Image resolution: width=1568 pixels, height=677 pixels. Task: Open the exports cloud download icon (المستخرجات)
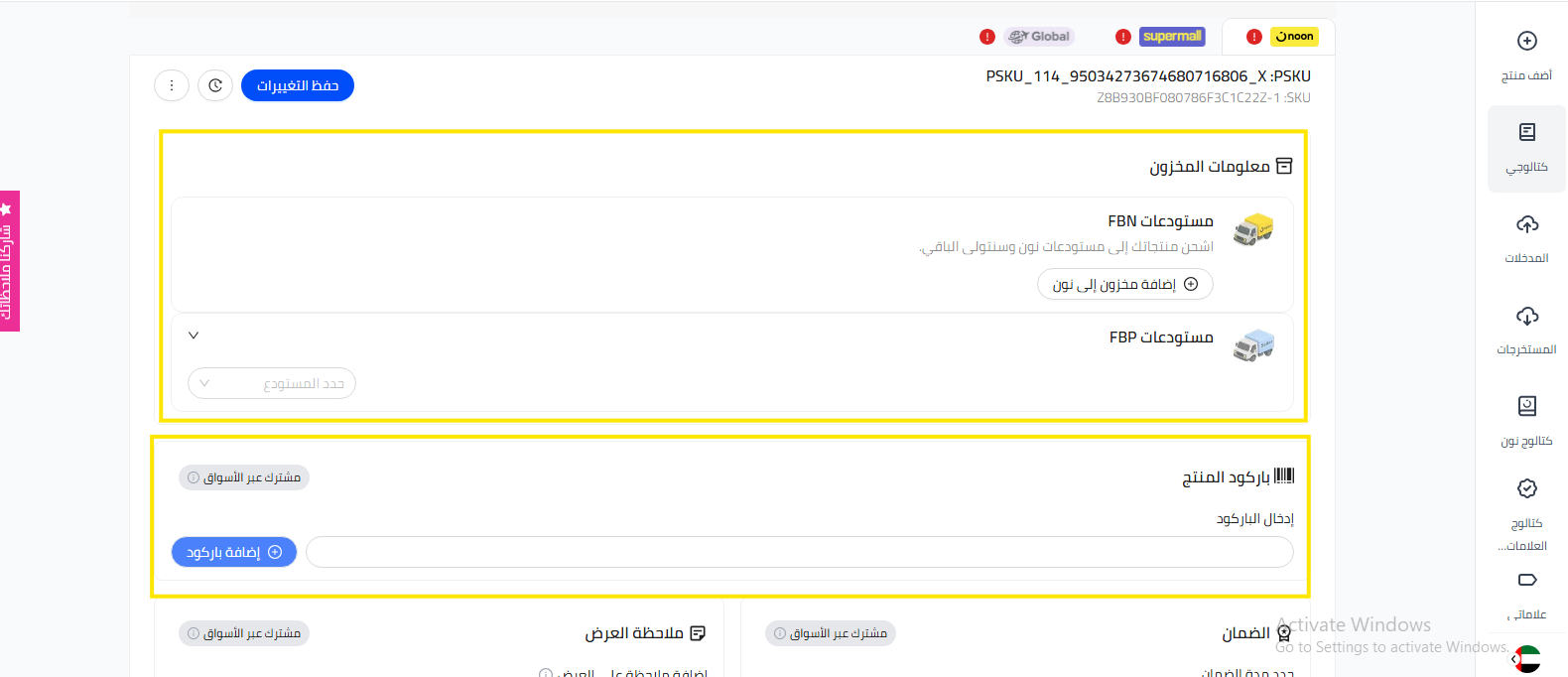[1527, 317]
